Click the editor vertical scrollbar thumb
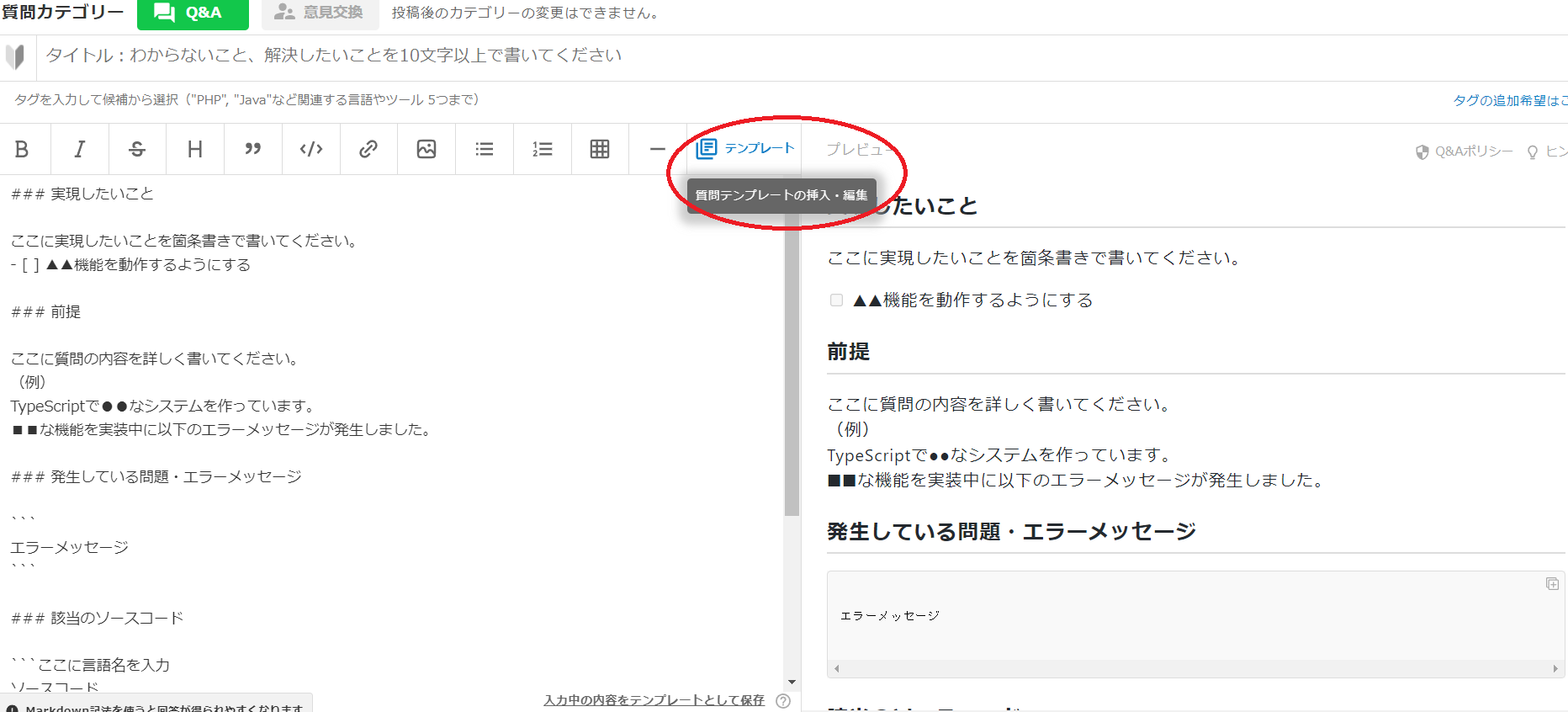 tap(792, 362)
